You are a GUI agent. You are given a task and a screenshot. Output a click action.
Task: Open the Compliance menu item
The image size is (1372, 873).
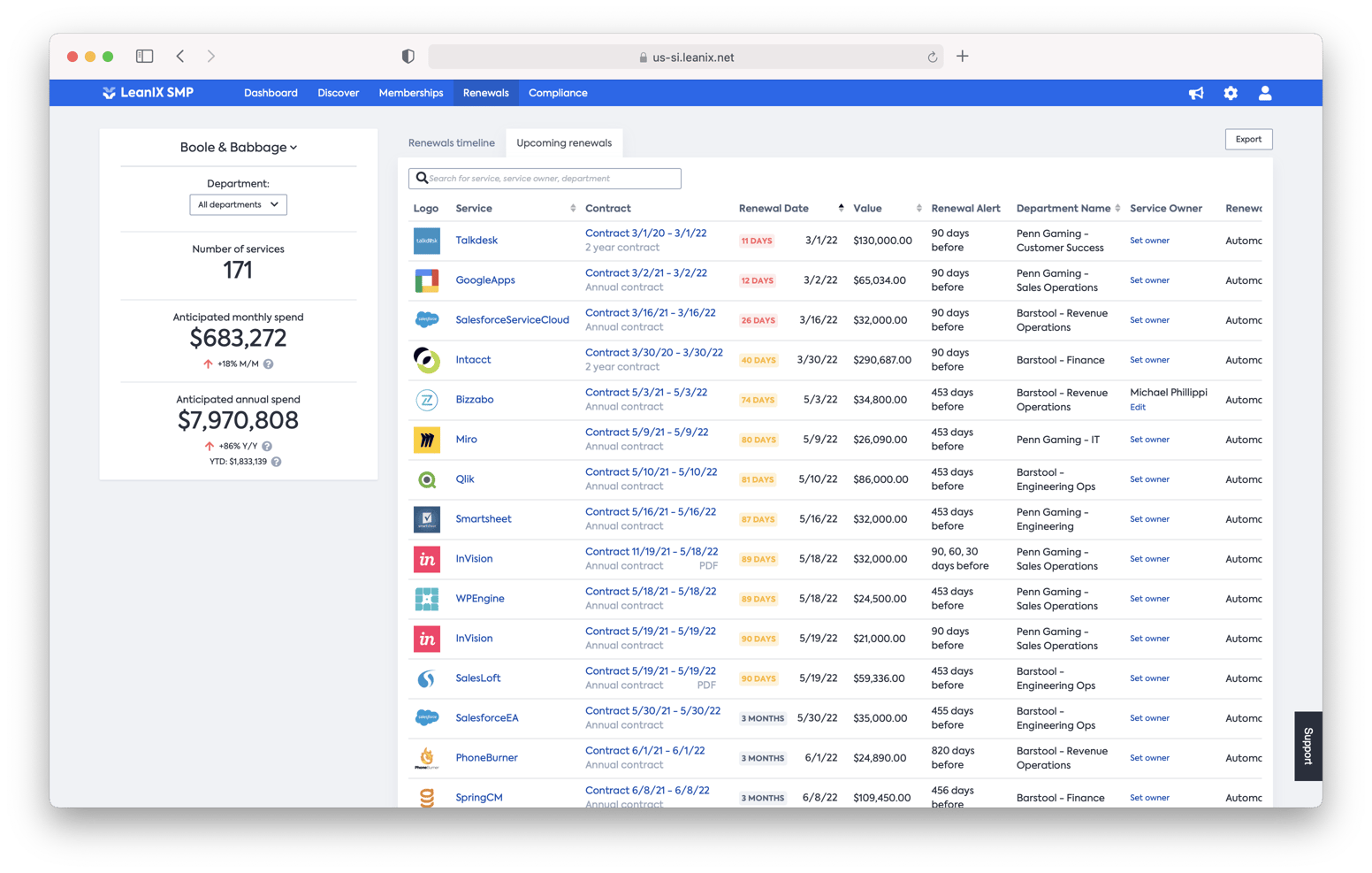click(x=558, y=92)
